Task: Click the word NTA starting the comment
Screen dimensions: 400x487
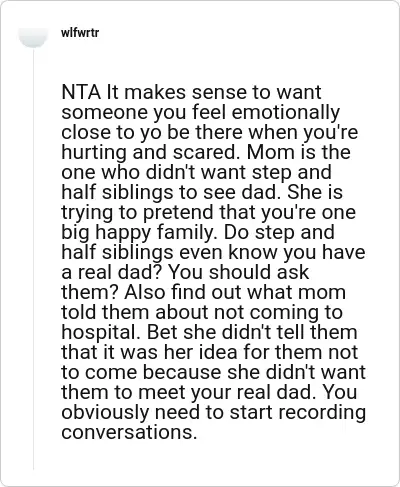Action: coord(81,92)
